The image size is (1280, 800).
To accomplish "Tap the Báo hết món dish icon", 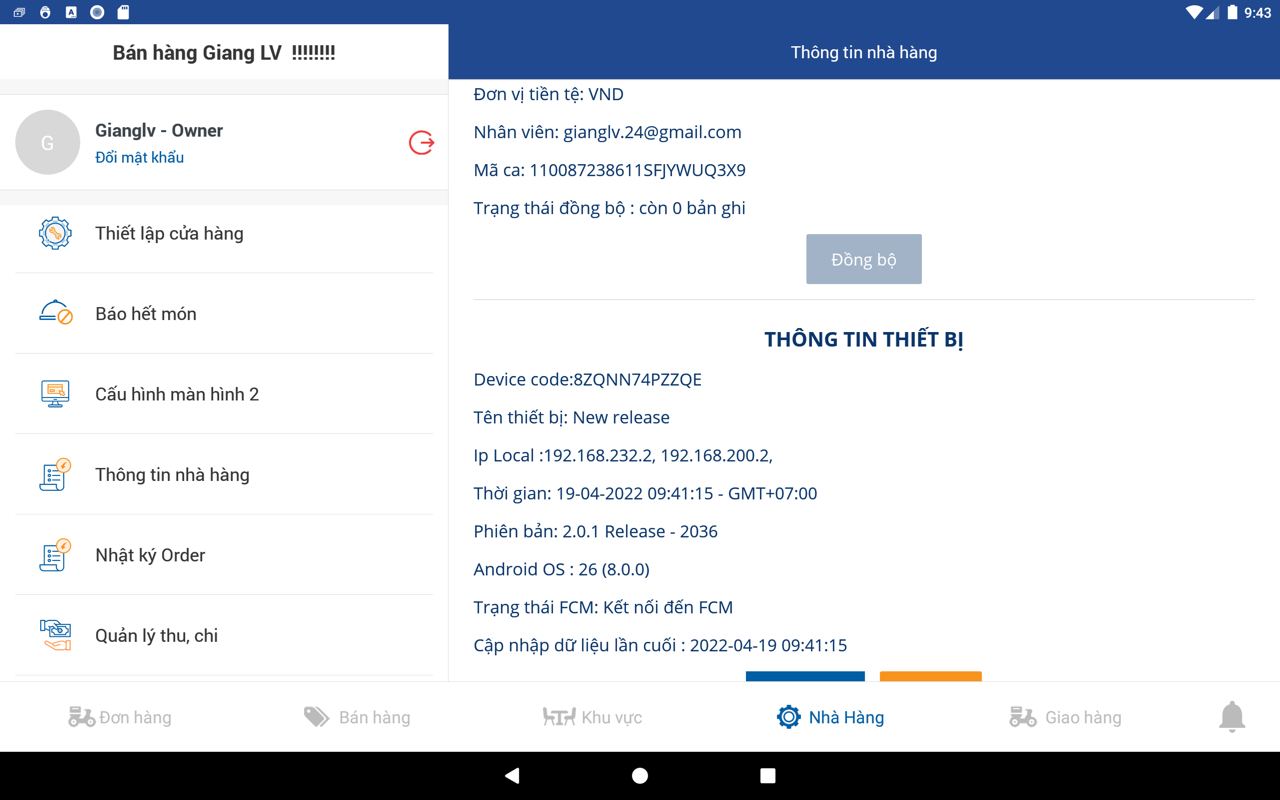I will [x=55, y=313].
